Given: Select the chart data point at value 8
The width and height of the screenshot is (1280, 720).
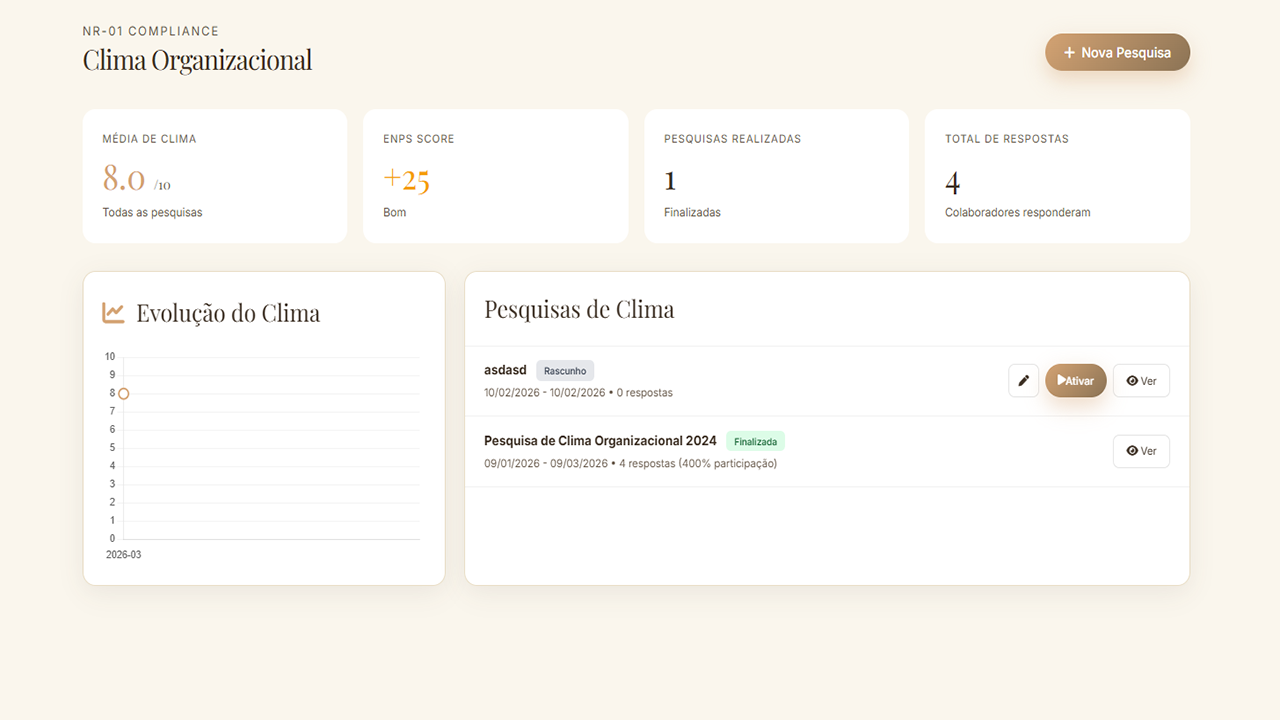Looking at the screenshot, I should (123, 394).
